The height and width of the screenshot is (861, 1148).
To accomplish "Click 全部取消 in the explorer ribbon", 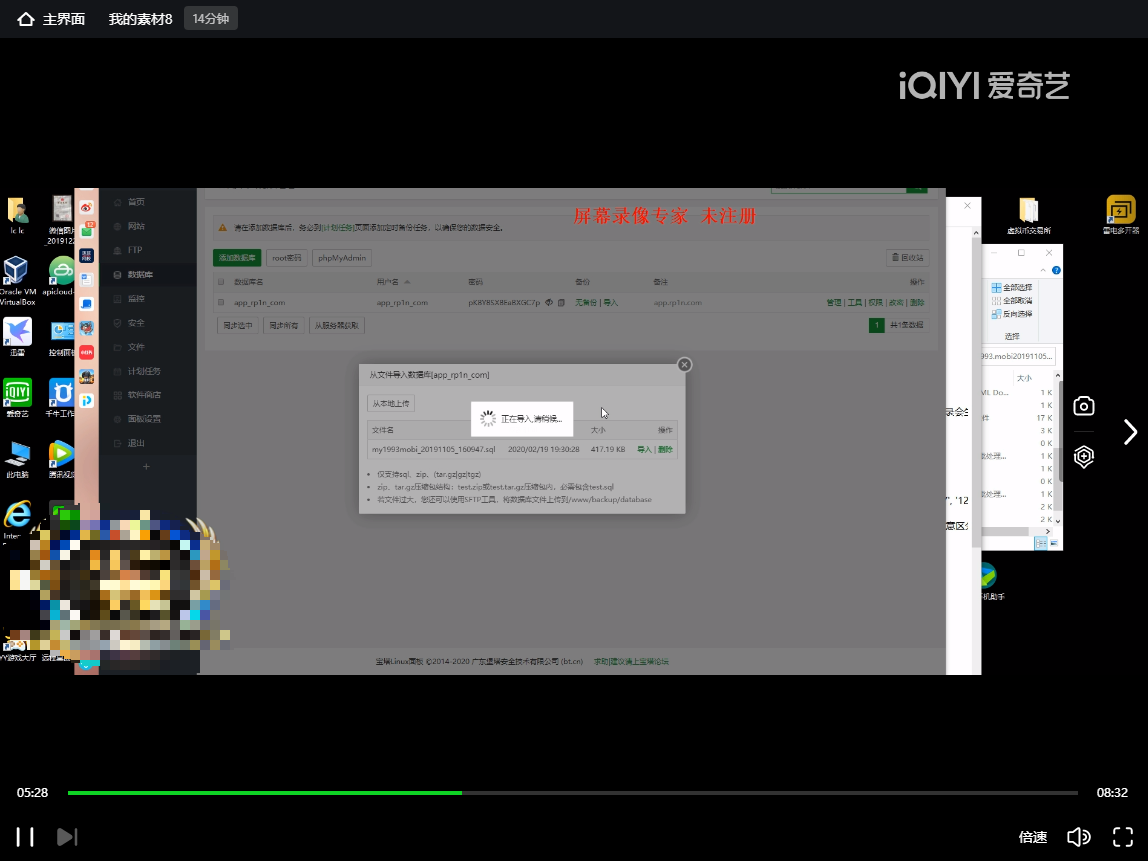I will tap(1012, 301).
